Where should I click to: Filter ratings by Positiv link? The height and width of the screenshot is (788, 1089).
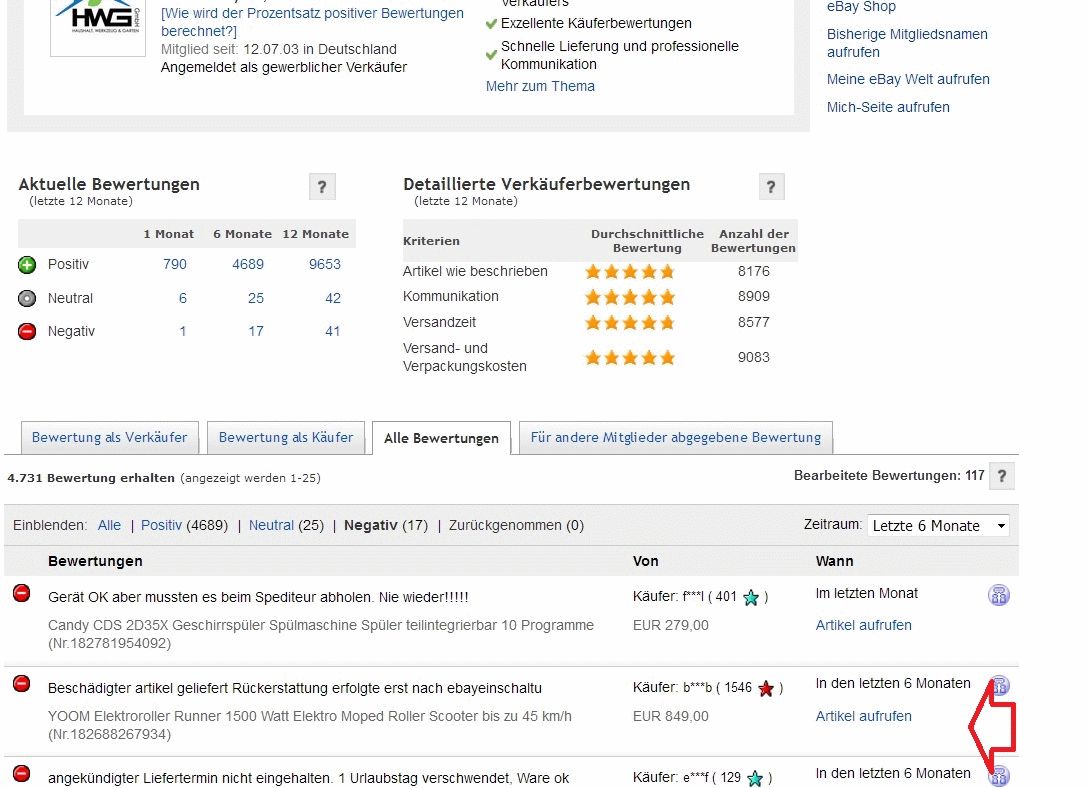(x=161, y=525)
